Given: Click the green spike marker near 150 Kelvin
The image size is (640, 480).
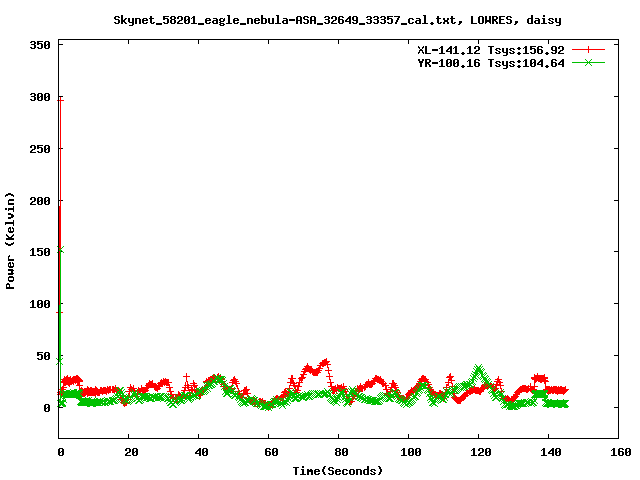Looking at the screenshot, I should point(60,250).
